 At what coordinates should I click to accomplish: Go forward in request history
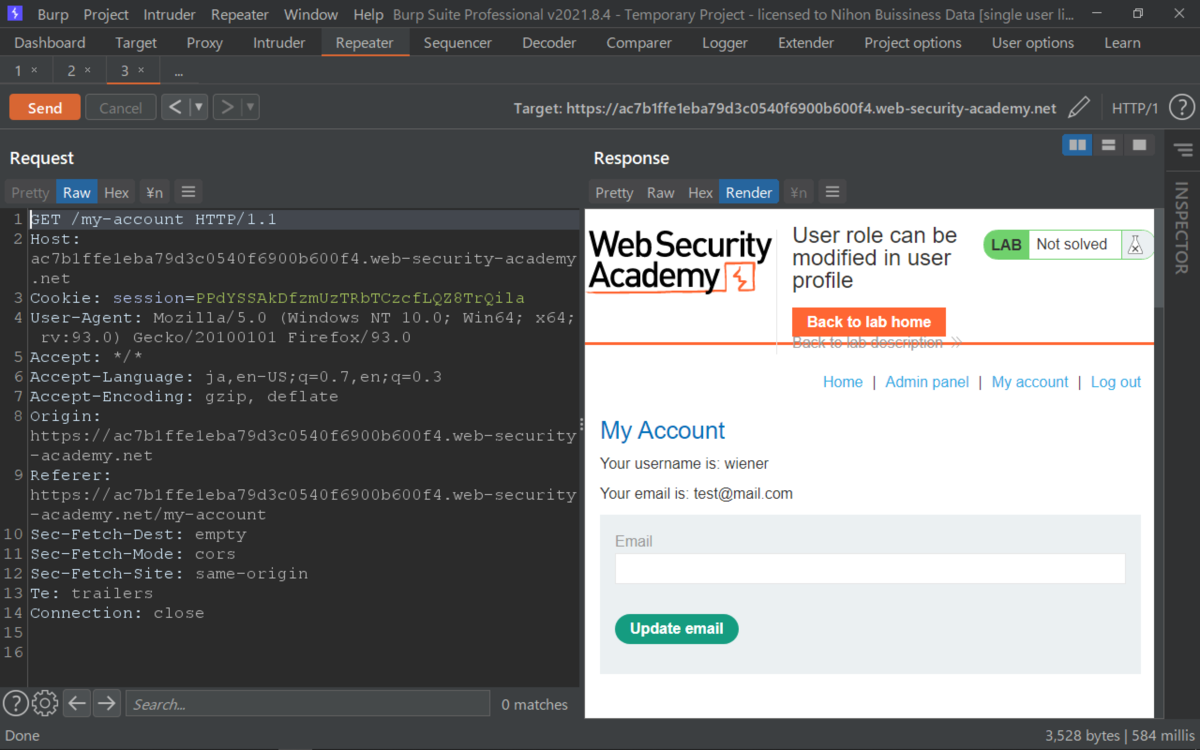click(x=227, y=107)
